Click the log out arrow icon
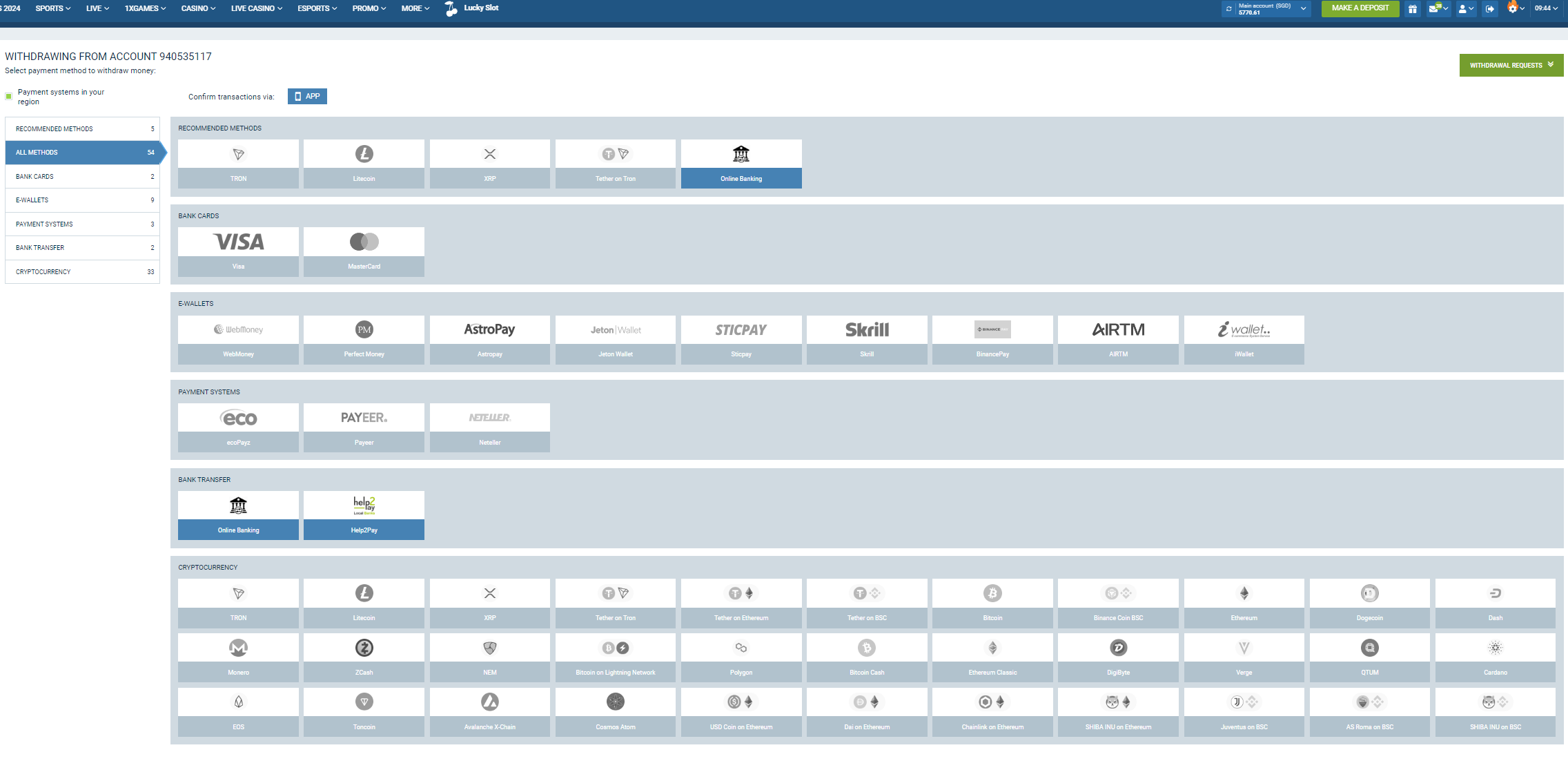This screenshot has width=1568, height=761. (x=1490, y=9)
